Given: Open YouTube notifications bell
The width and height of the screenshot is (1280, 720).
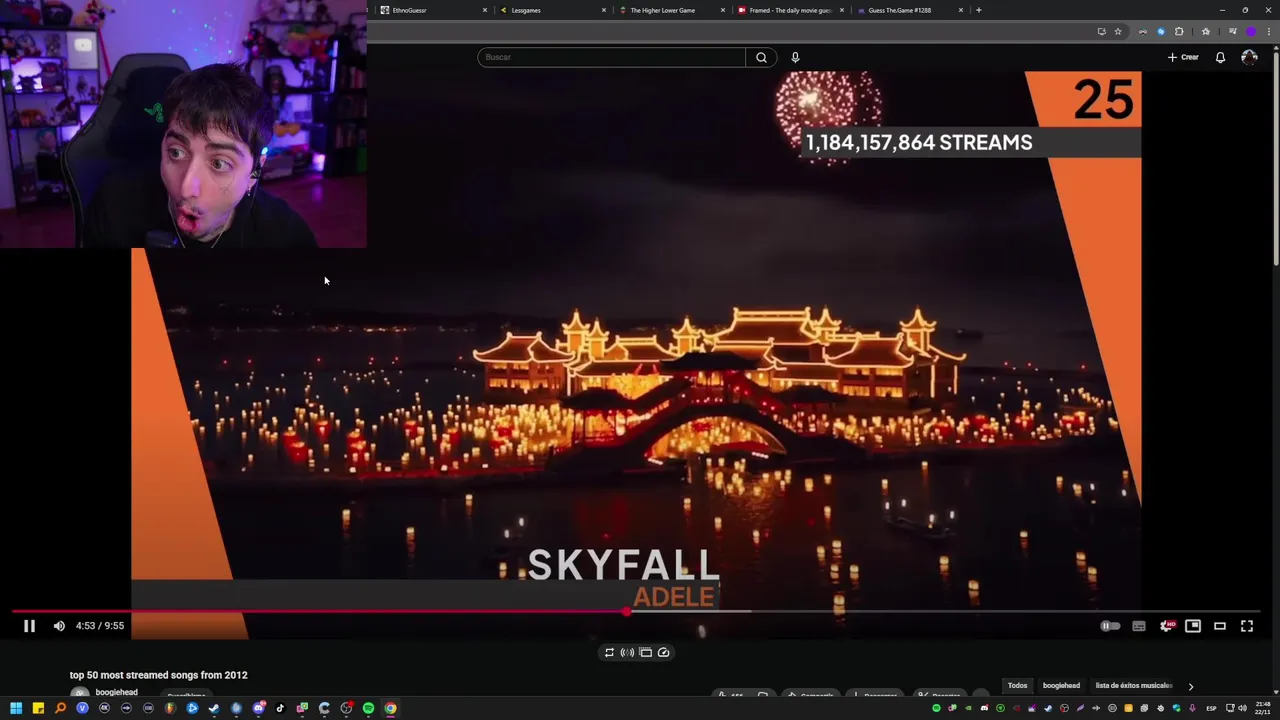Looking at the screenshot, I should pyautogui.click(x=1220, y=57).
